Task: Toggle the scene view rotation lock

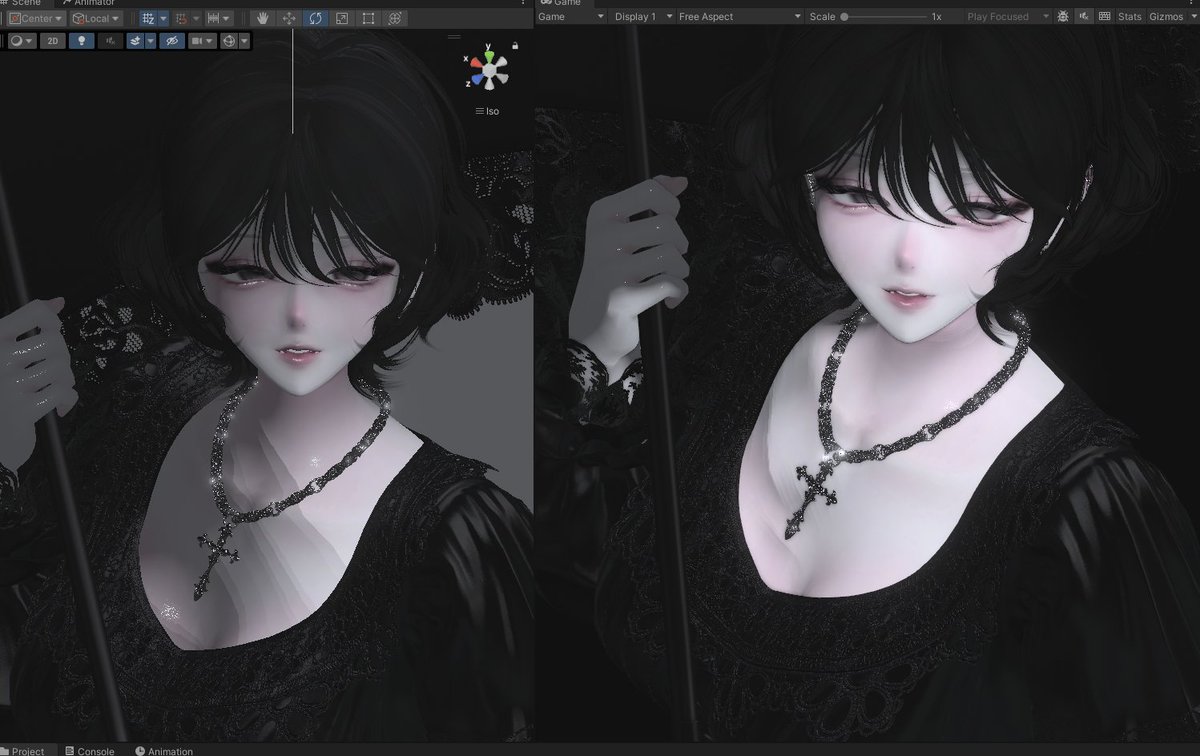Action: click(x=515, y=46)
